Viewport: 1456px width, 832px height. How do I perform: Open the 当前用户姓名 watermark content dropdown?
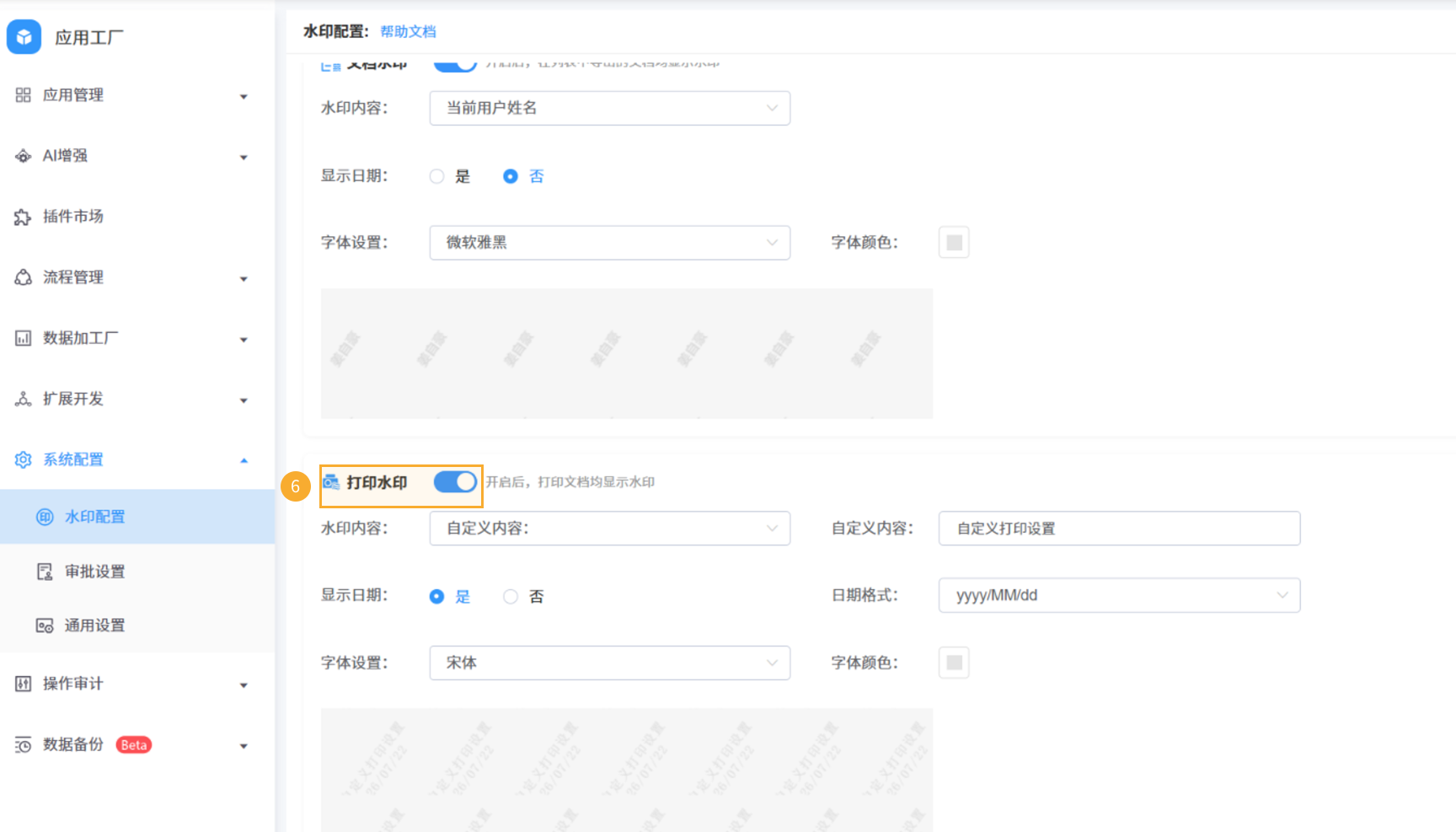point(610,108)
